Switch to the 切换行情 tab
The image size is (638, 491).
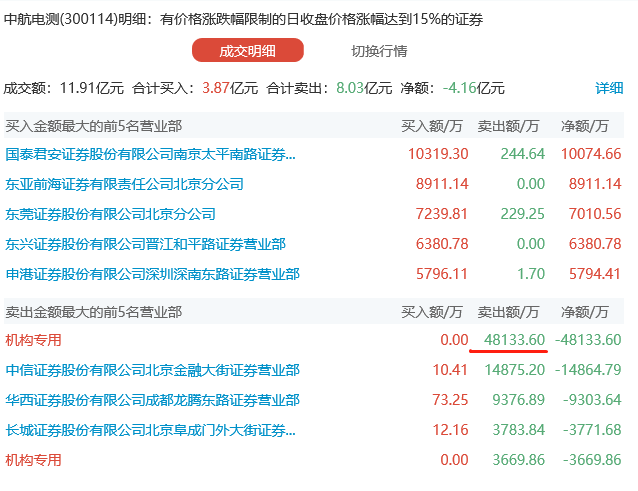point(379,51)
